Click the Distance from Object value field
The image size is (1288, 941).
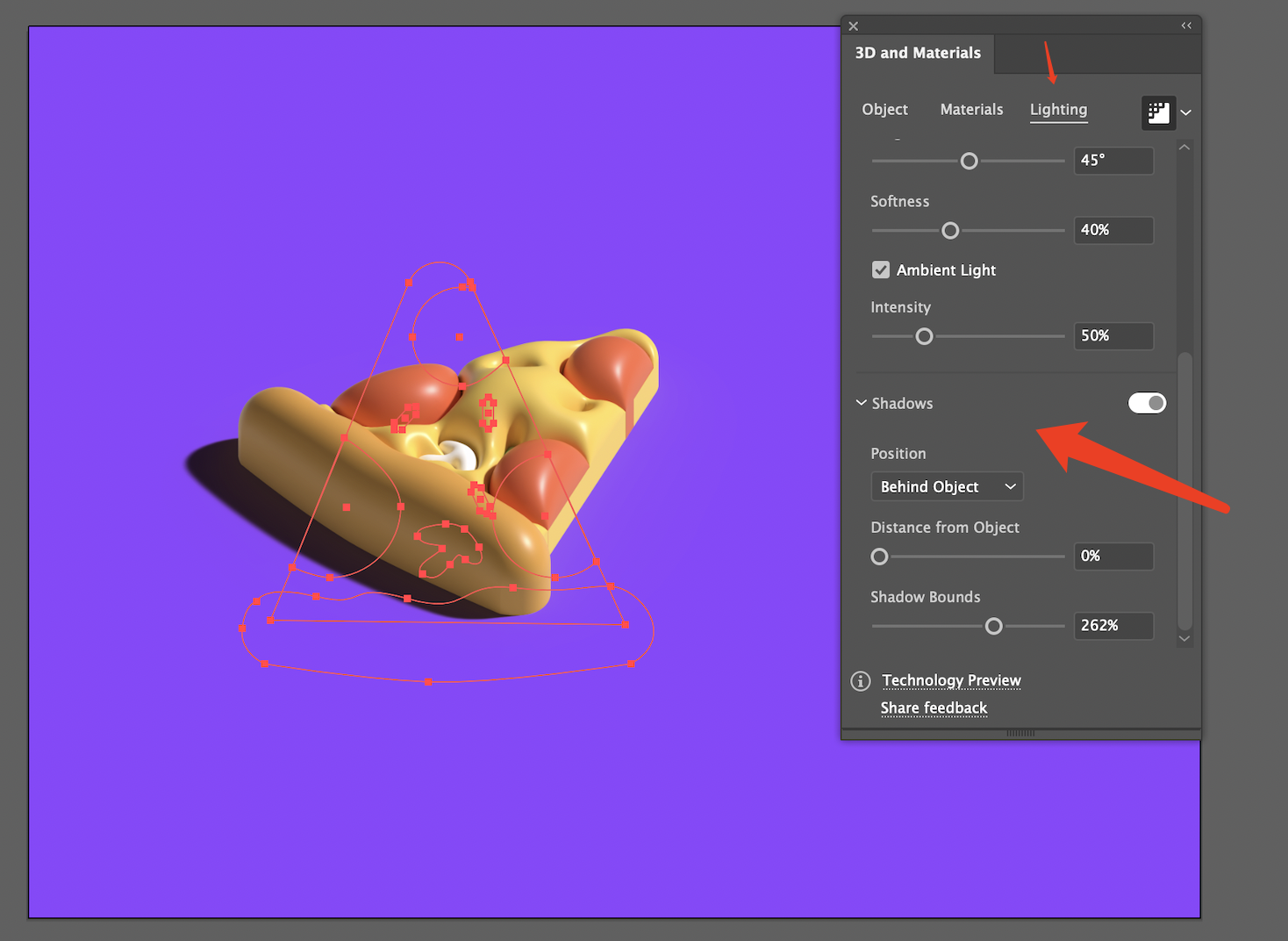[x=1113, y=557]
